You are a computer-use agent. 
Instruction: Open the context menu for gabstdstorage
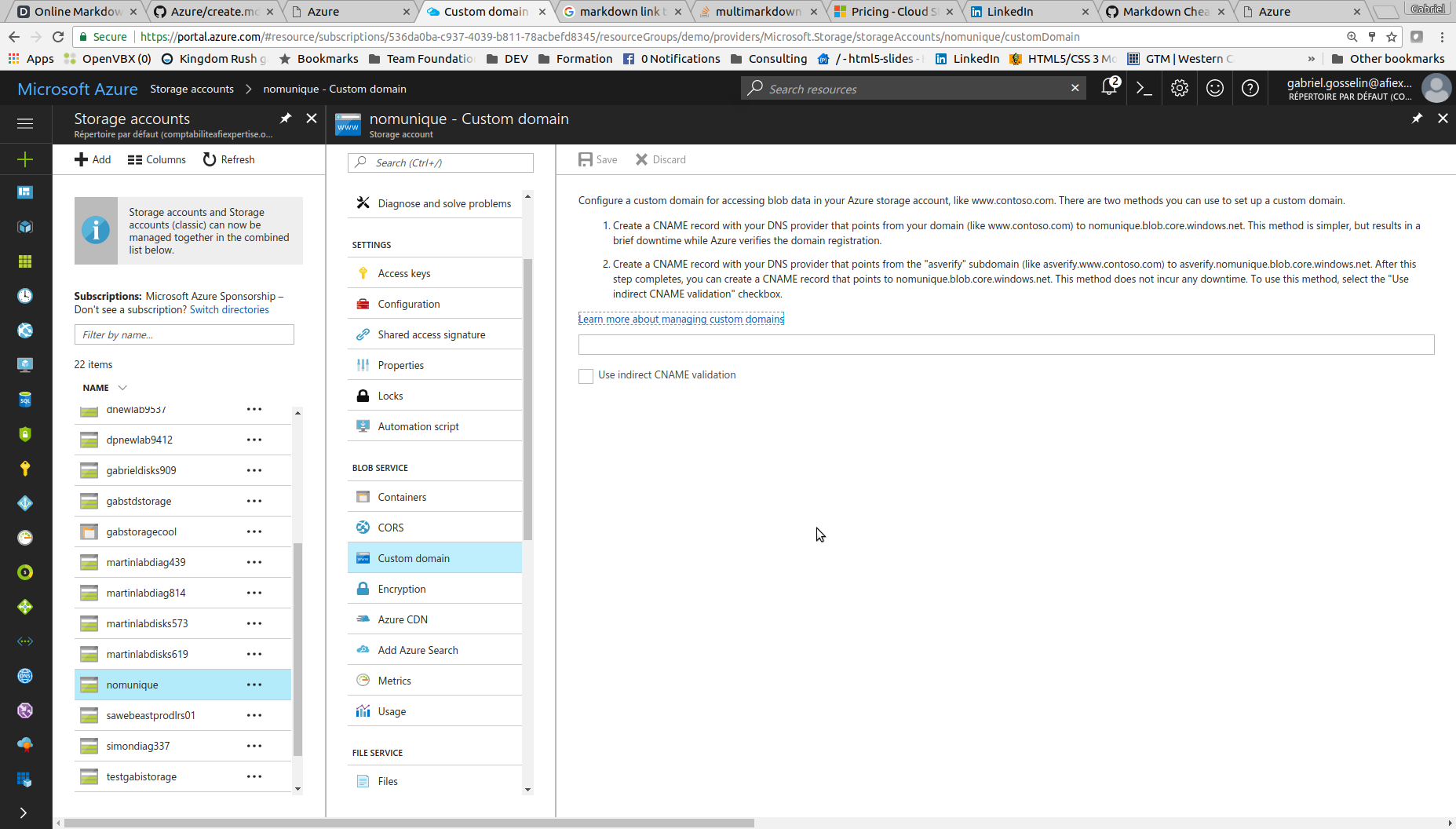(254, 501)
